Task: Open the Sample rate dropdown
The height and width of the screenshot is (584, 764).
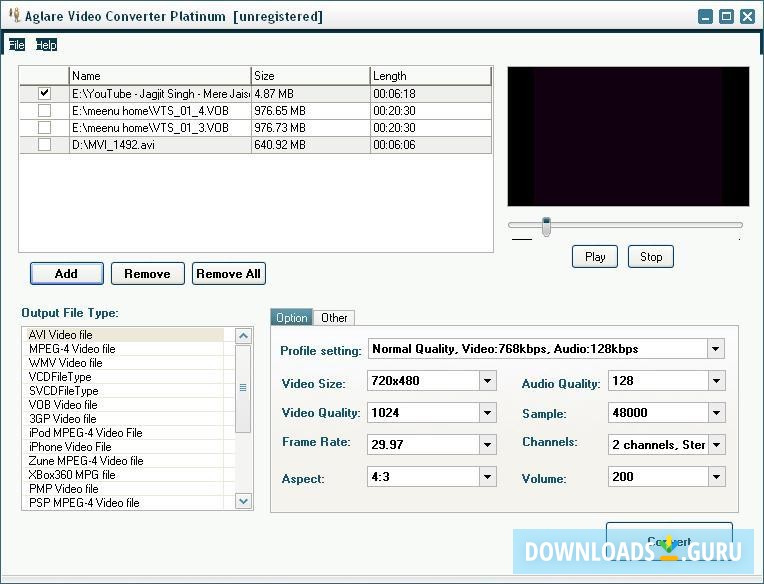Action: [x=716, y=413]
